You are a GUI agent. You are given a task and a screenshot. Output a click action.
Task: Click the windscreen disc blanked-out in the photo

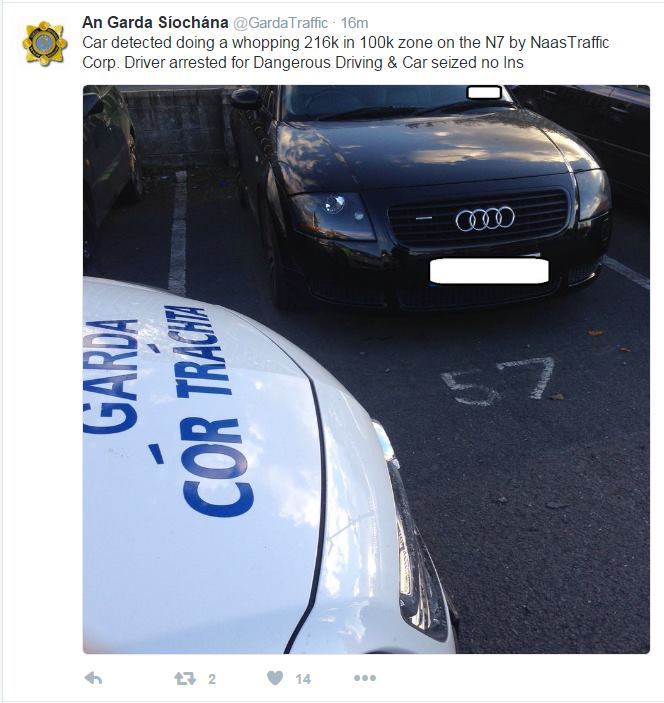pyautogui.click(x=484, y=92)
